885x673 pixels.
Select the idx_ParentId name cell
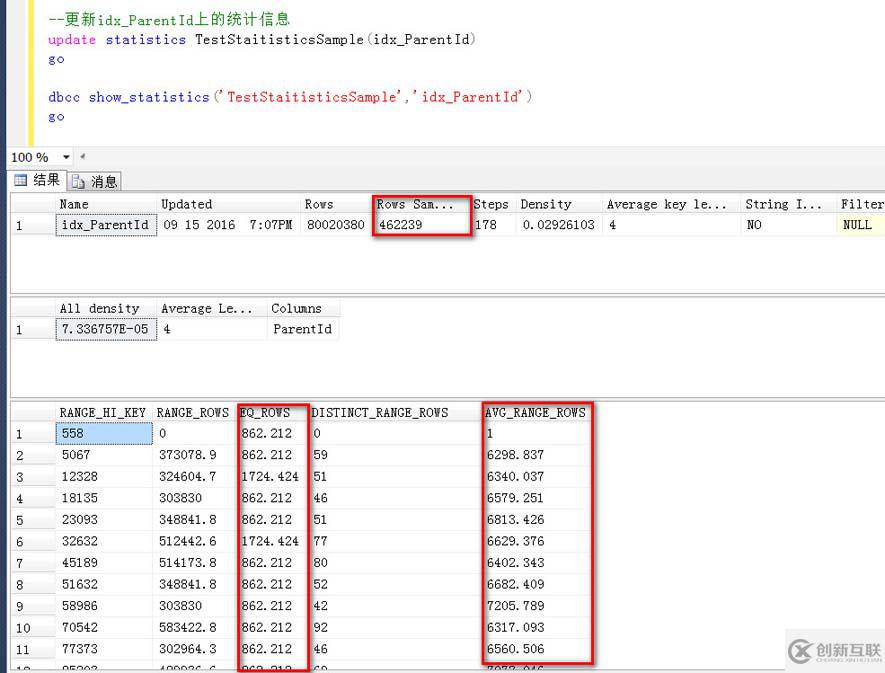[x=106, y=225]
